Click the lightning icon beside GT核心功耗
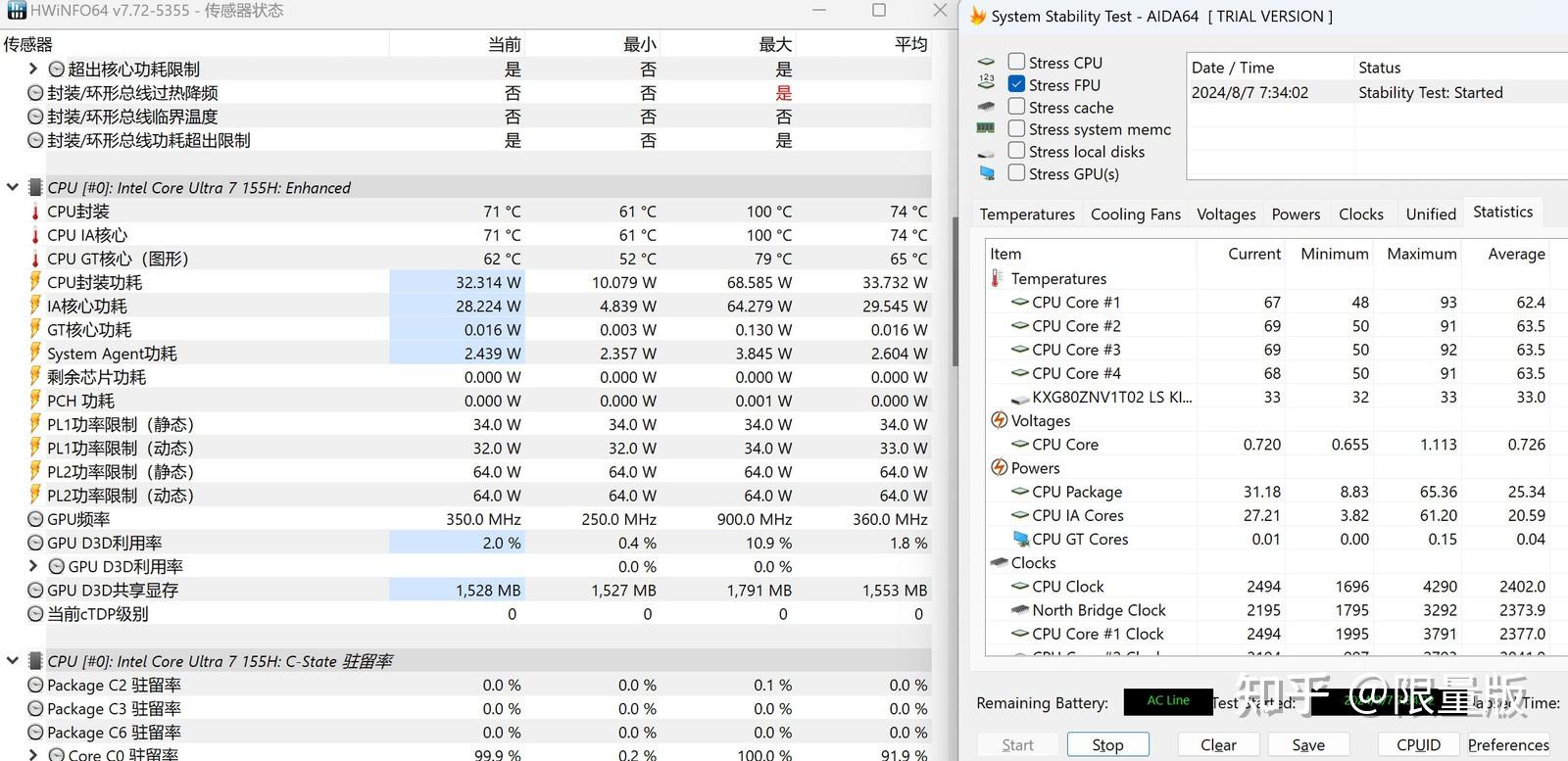 pyautogui.click(x=35, y=329)
